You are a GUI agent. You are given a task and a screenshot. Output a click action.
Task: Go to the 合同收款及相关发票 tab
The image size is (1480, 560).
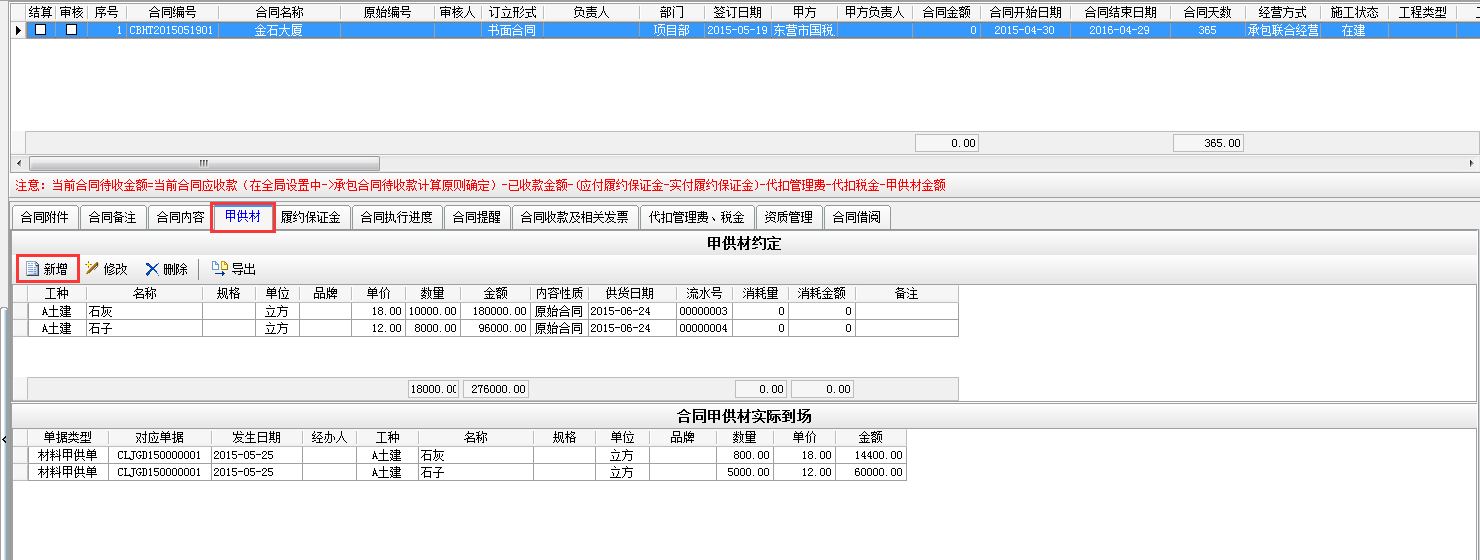coord(574,217)
